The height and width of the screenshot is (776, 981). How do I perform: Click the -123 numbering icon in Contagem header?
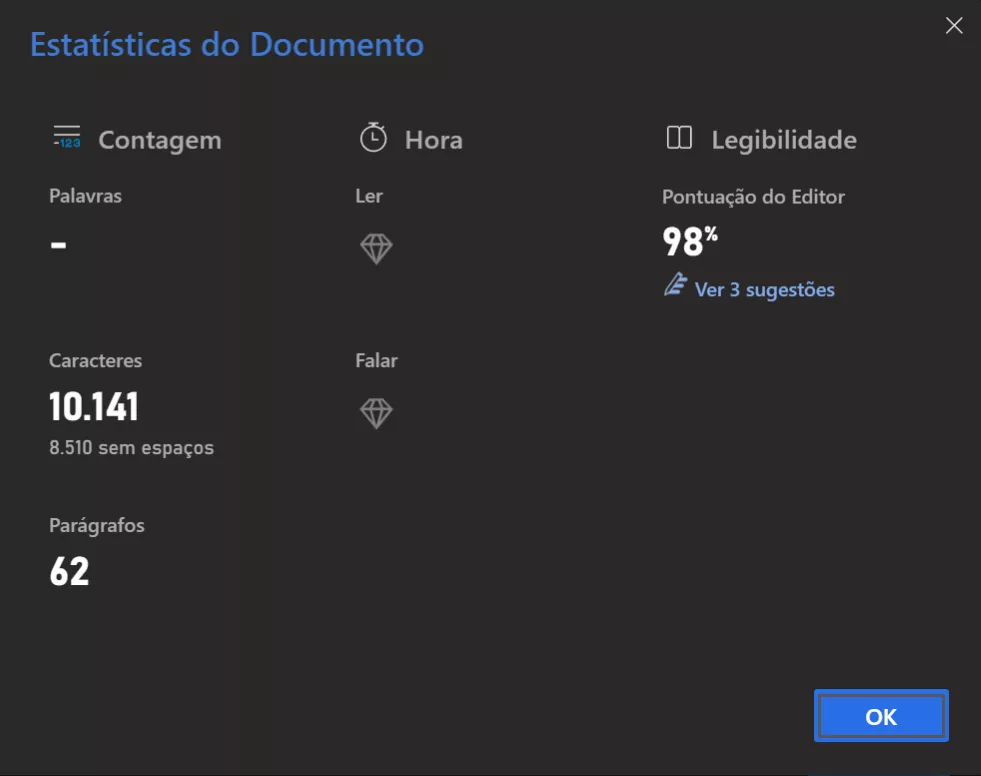coord(66,143)
